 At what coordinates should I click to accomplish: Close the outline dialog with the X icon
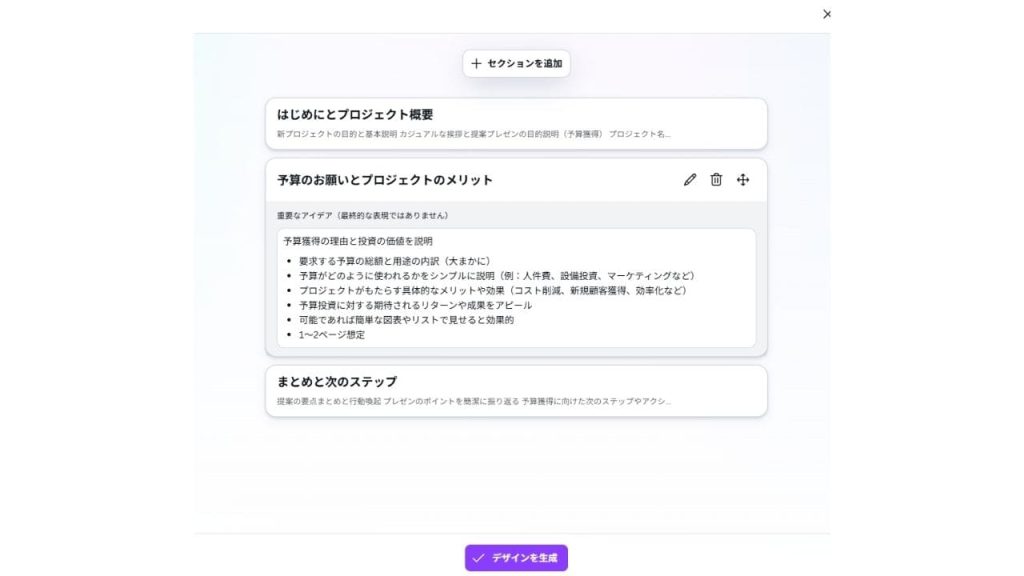[x=826, y=14]
